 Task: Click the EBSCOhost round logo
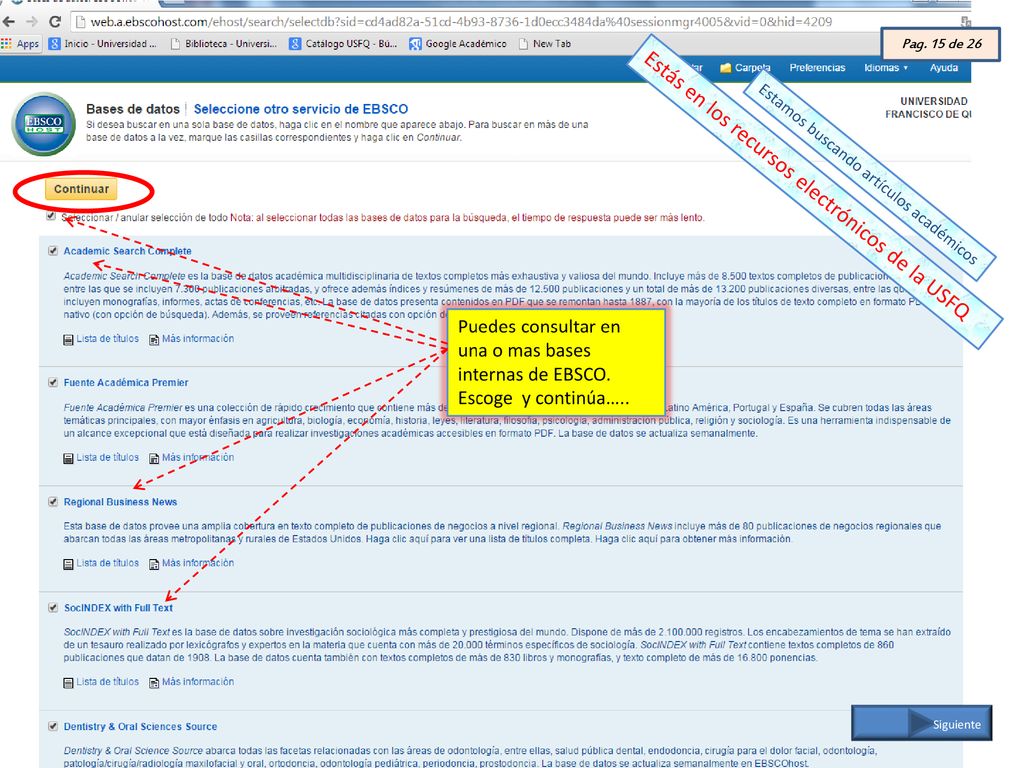click(x=44, y=124)
